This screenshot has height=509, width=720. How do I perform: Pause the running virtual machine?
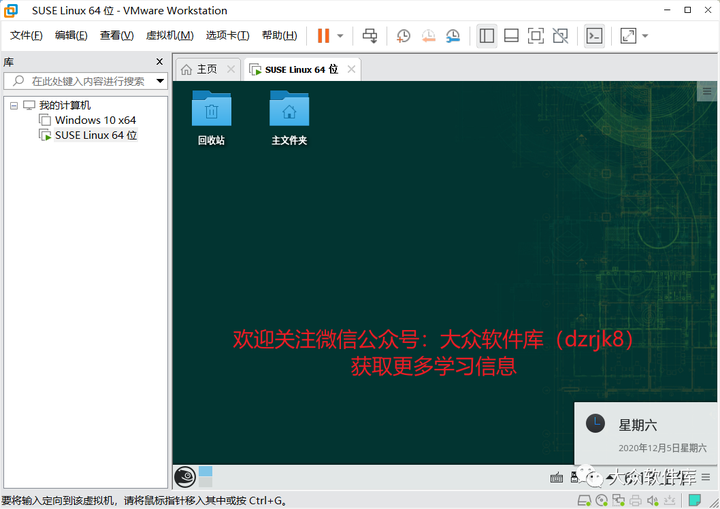click(323, 36)
